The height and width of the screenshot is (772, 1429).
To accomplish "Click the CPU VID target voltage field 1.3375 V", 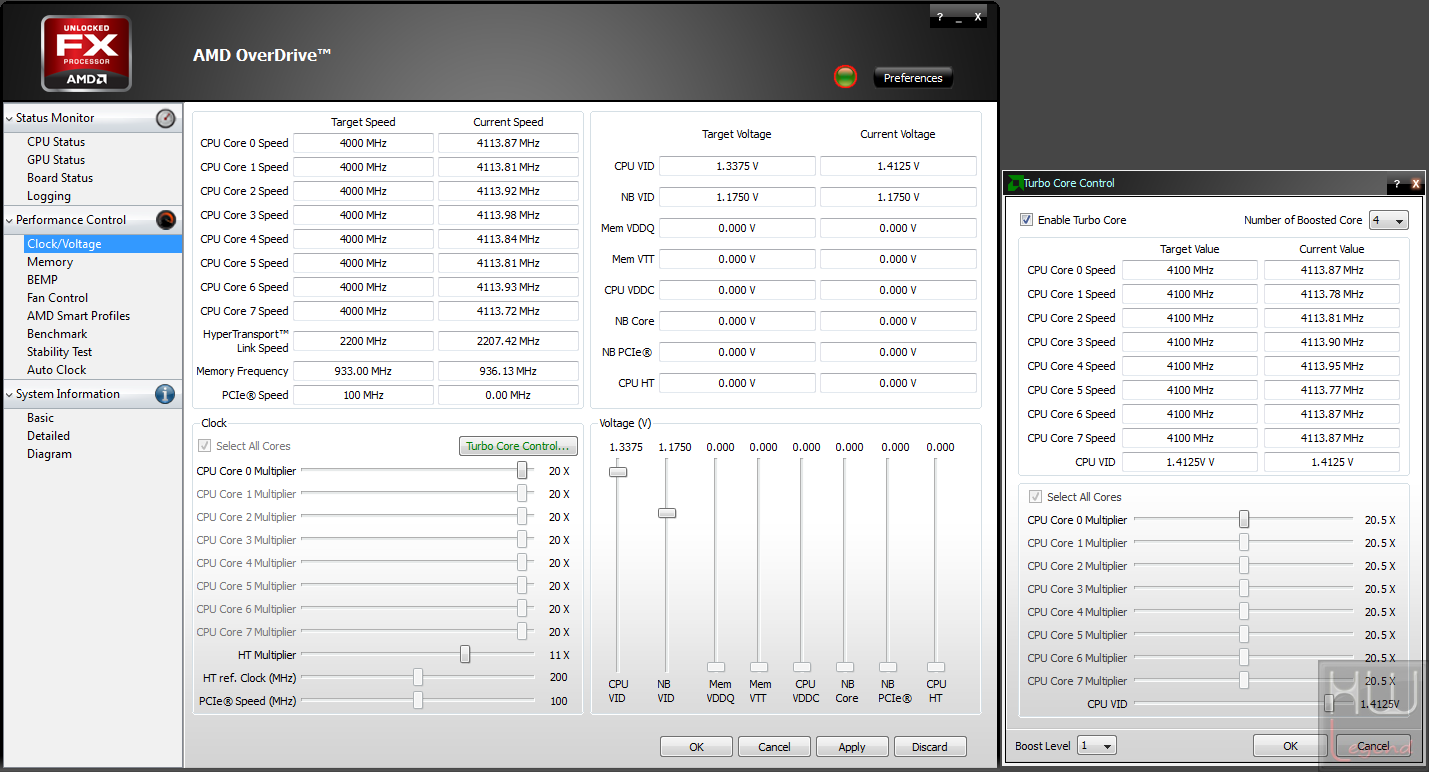I will [x=737, y=166].
